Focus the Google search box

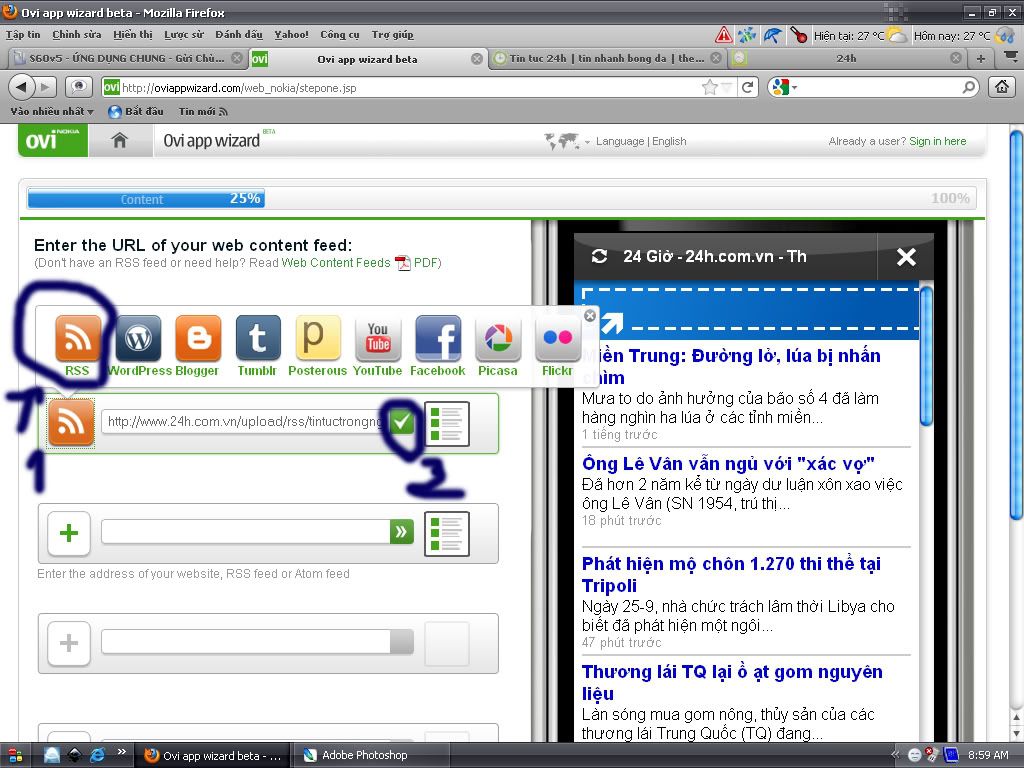[880, 88]
